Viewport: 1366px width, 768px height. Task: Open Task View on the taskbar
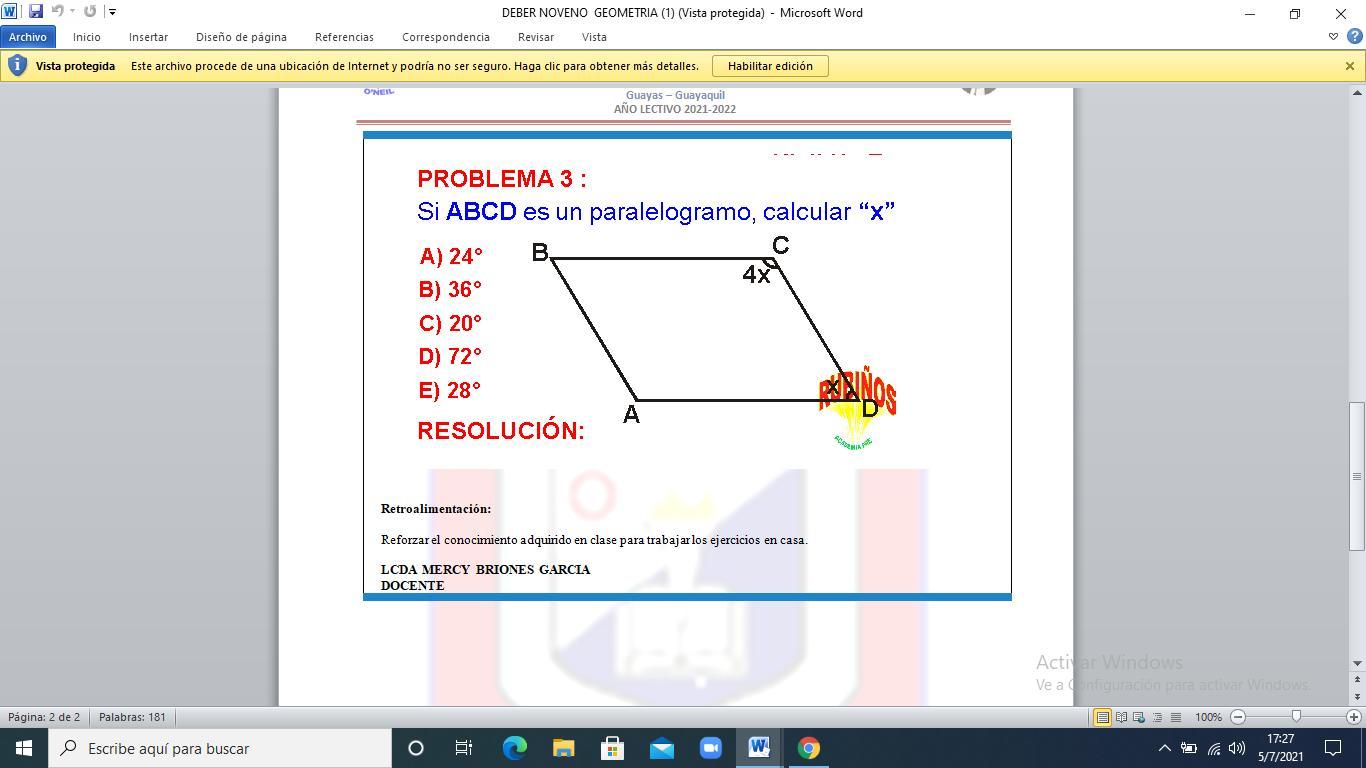tap(464, 748)
